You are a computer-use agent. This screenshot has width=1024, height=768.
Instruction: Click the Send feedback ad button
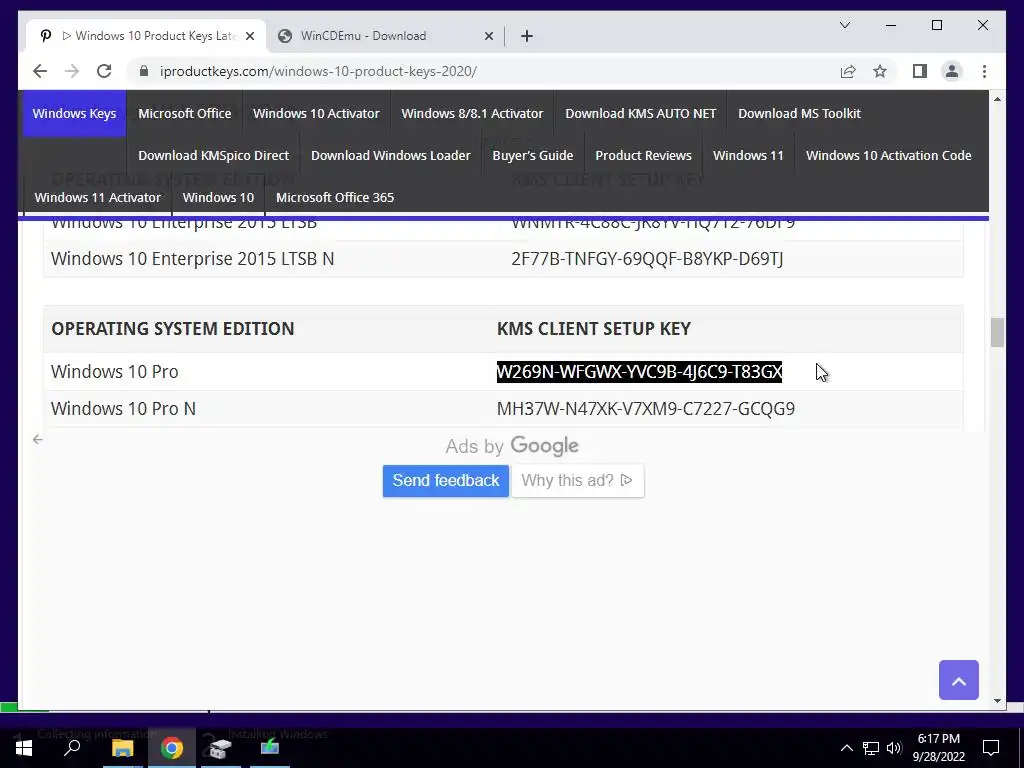pyautogui.click(x=445, y=481)
